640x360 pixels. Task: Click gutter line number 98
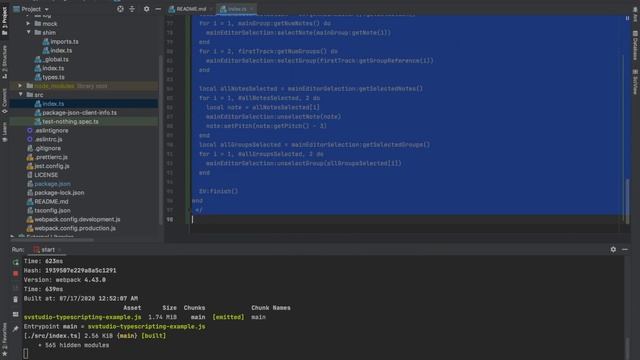click(x=169, y=219)
